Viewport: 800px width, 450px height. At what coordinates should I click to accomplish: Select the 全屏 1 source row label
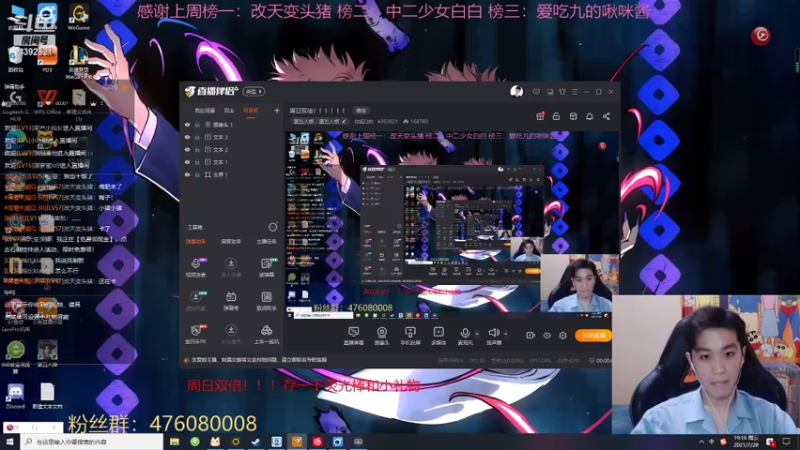point(220,174)
